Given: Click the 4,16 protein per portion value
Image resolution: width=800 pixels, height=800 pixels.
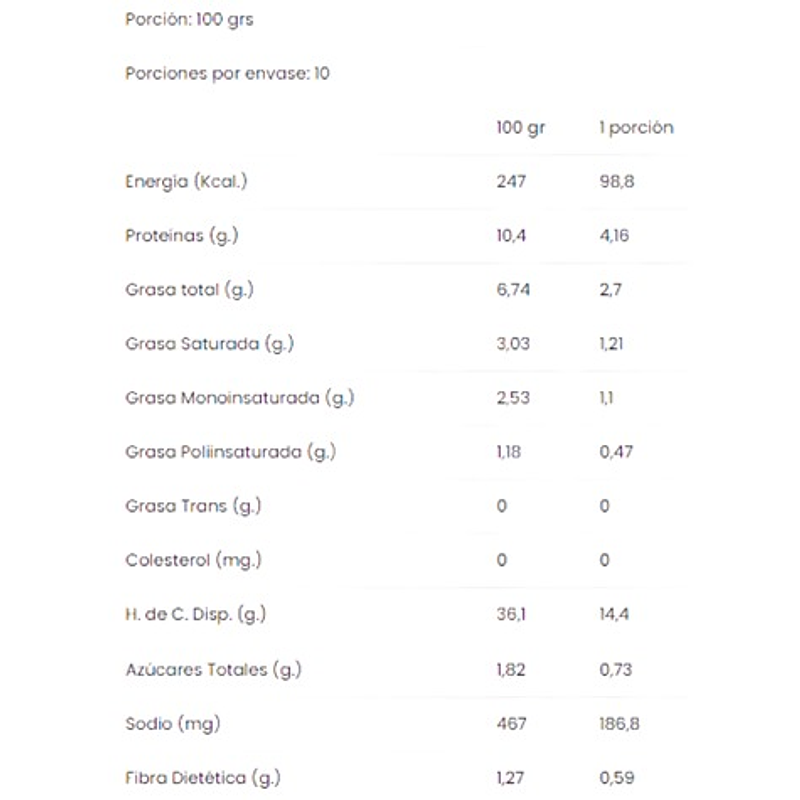Looking at the screenshot, I should click(614, 236).
